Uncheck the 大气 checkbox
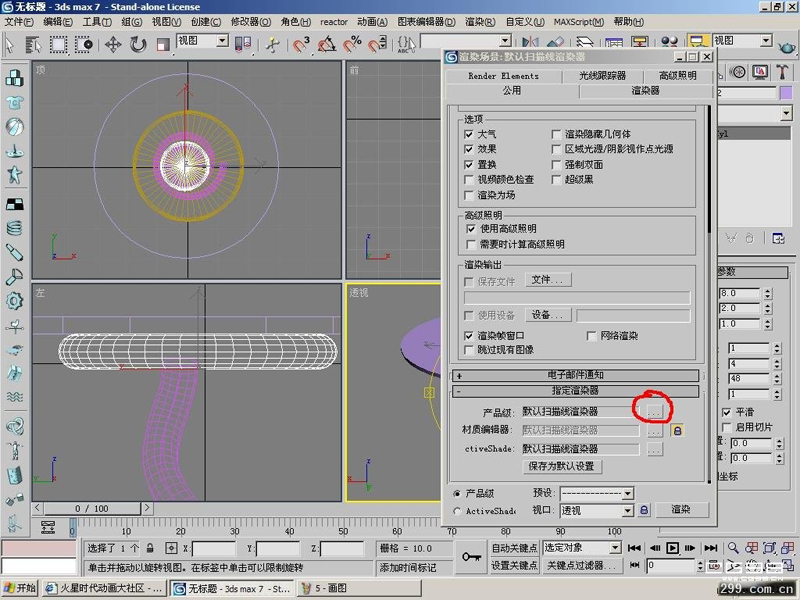The image size is (800, 600). pyautogui.click(x=469, y=134)
